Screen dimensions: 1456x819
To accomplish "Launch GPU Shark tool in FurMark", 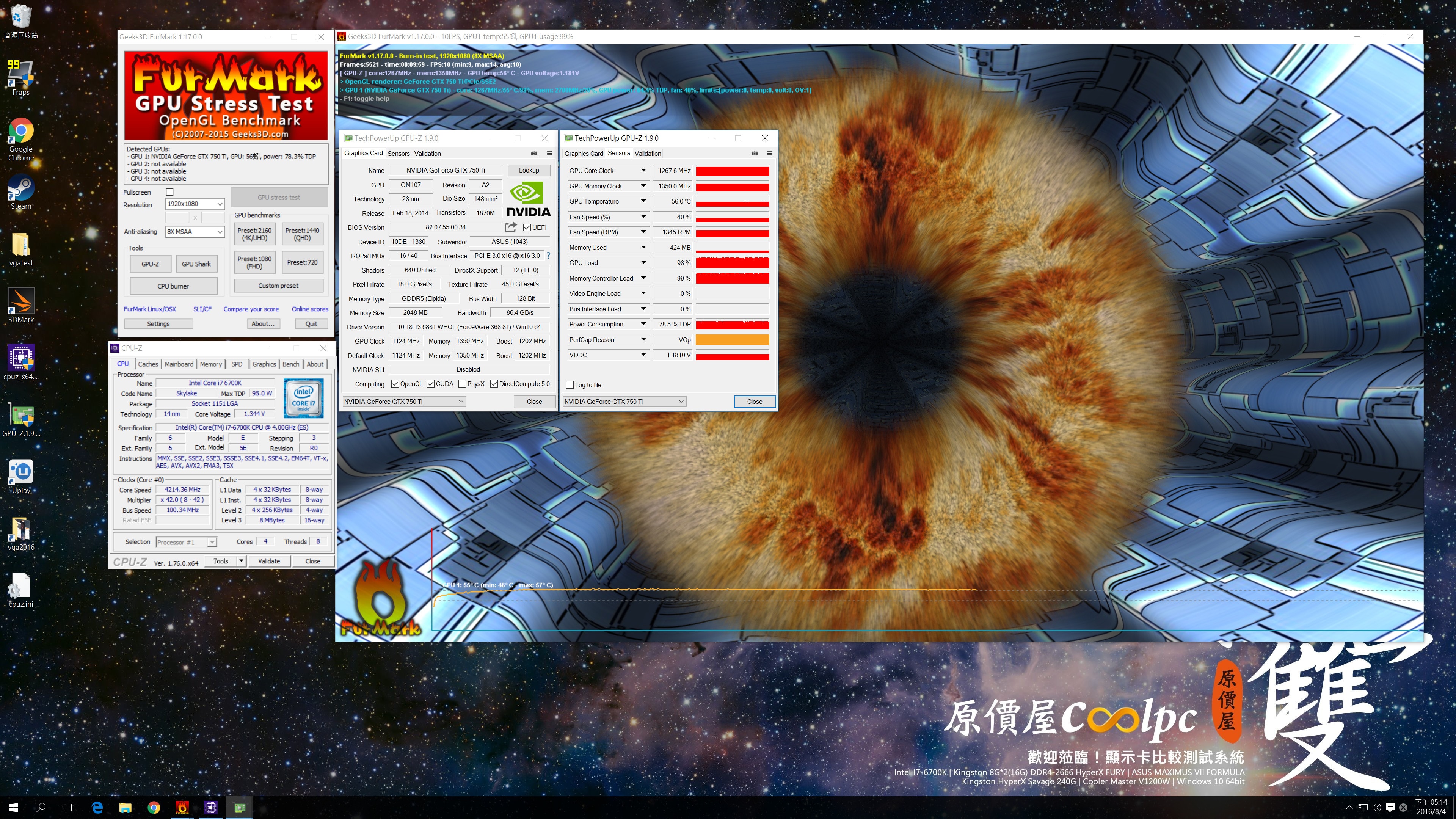I will 196,264.
